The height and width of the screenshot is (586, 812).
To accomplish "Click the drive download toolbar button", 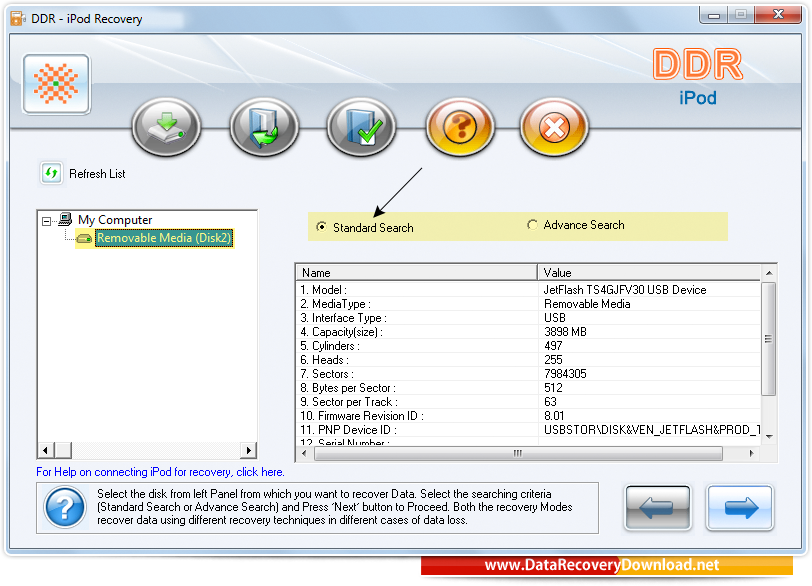I will click(166, 127).
